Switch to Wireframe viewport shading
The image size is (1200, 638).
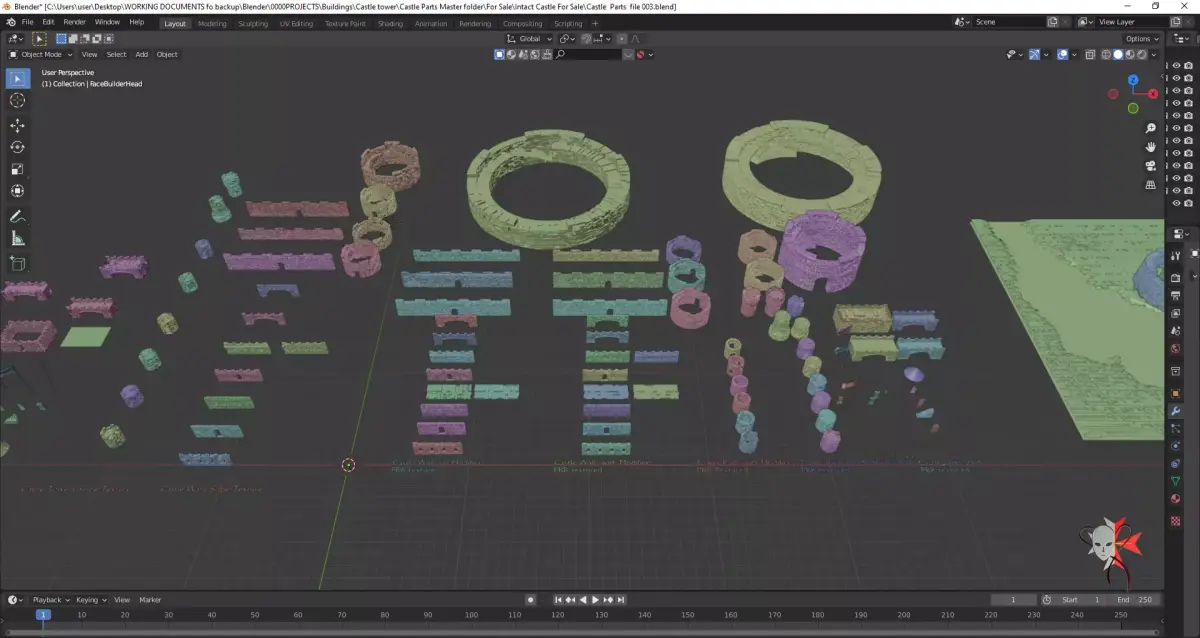[x=1106, y=55]
